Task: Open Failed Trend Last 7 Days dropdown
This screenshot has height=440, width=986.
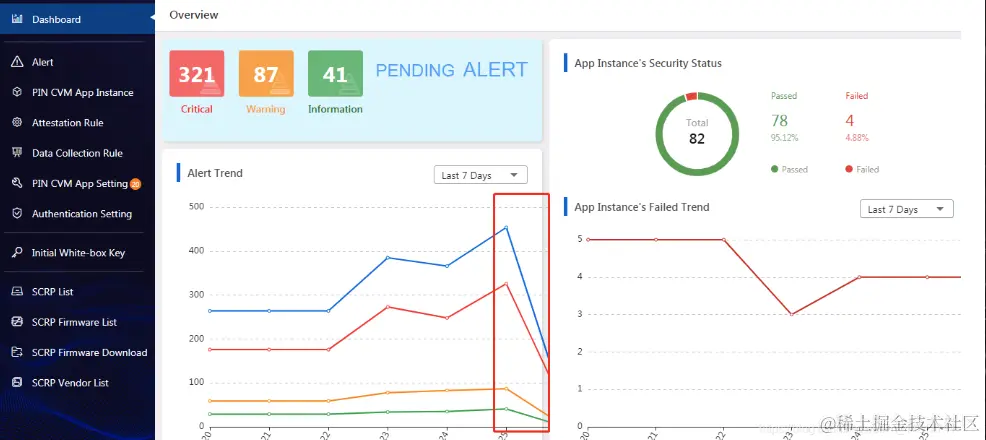Action: tap(906, 209)
